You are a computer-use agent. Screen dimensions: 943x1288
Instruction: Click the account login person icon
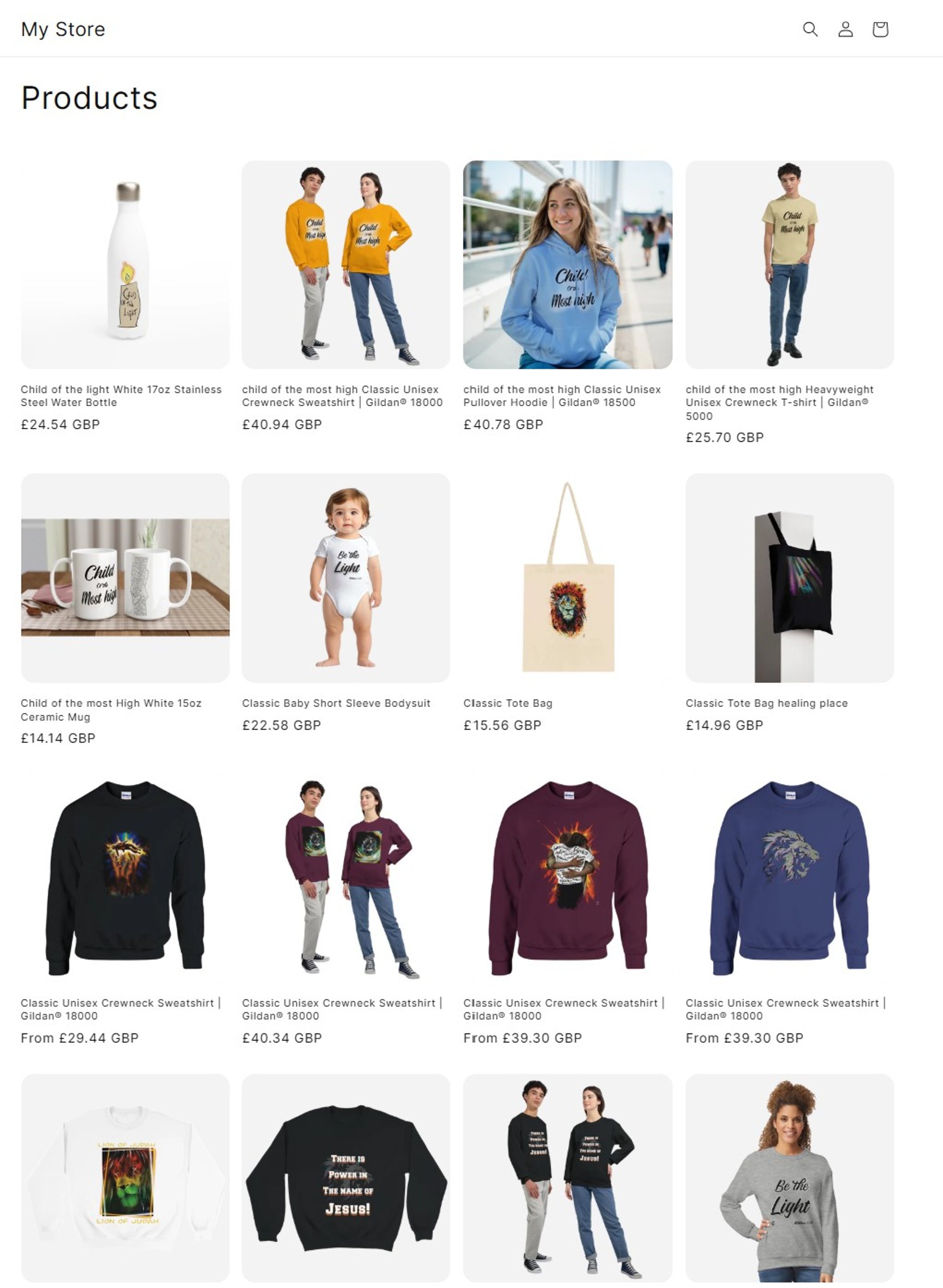845,29
